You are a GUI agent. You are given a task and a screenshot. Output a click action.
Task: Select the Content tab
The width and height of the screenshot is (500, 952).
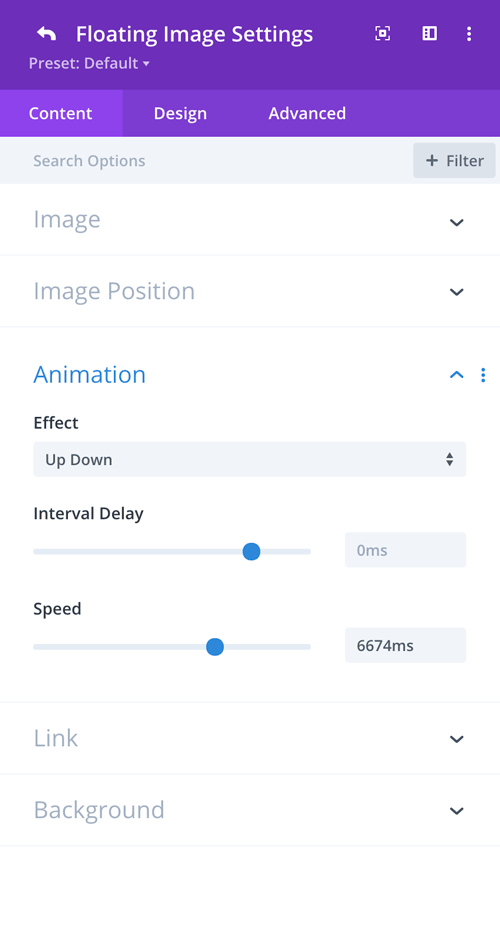[61, 114]
